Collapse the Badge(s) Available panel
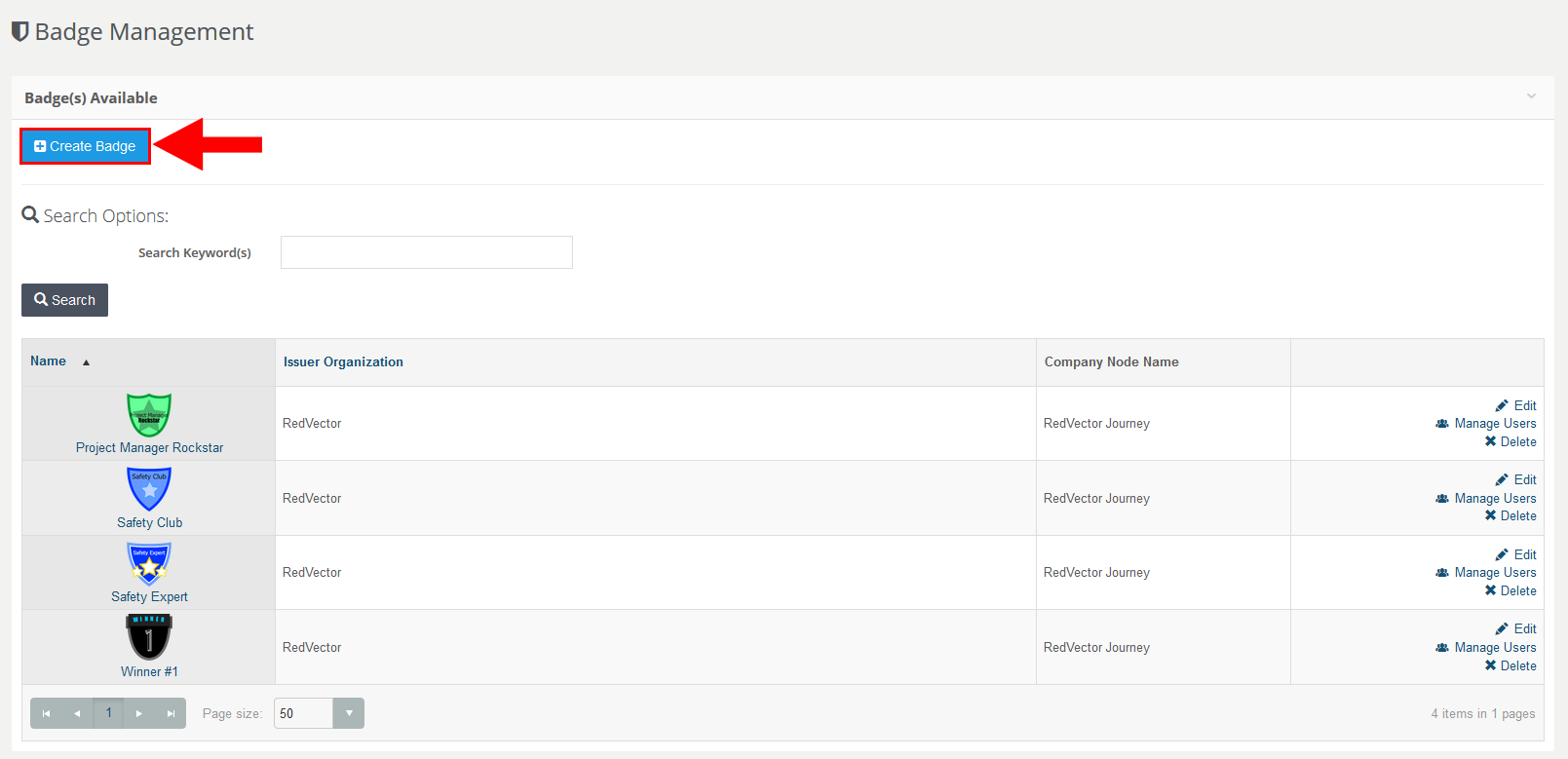Screen dimensions: 1568x759 pyautogui.click(x=1531, y=96)
